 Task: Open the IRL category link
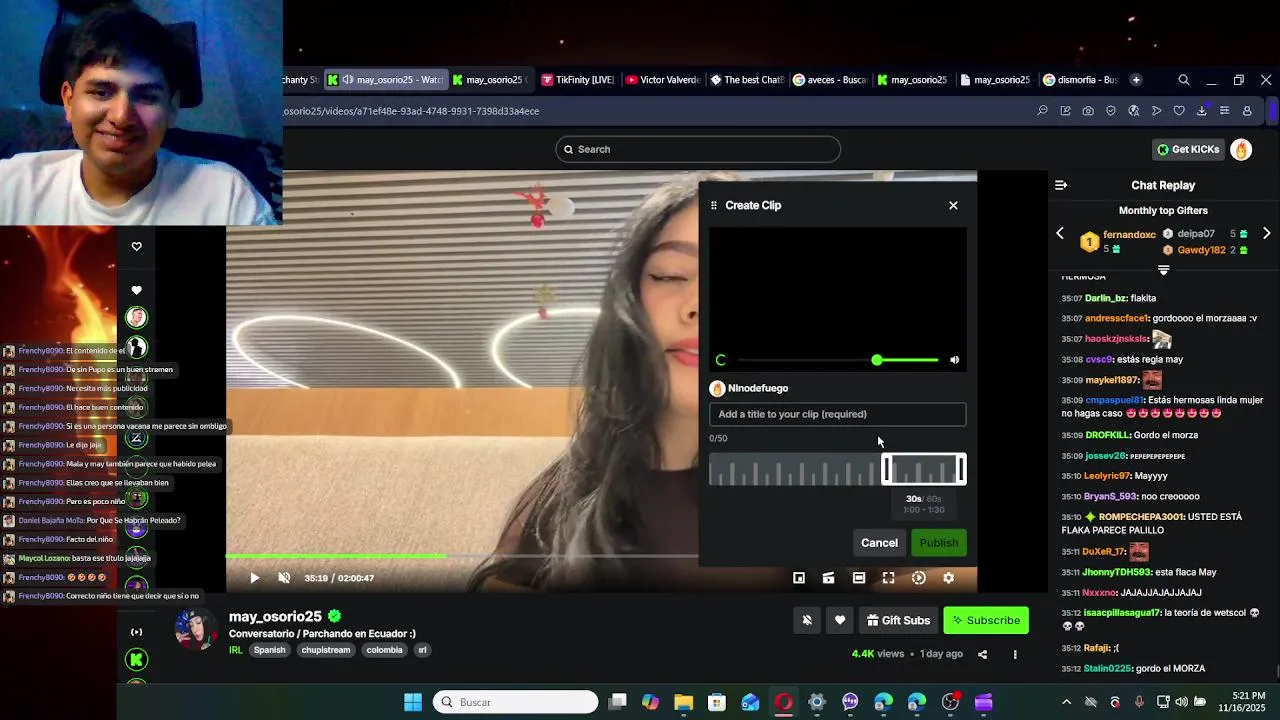(236, 650)
